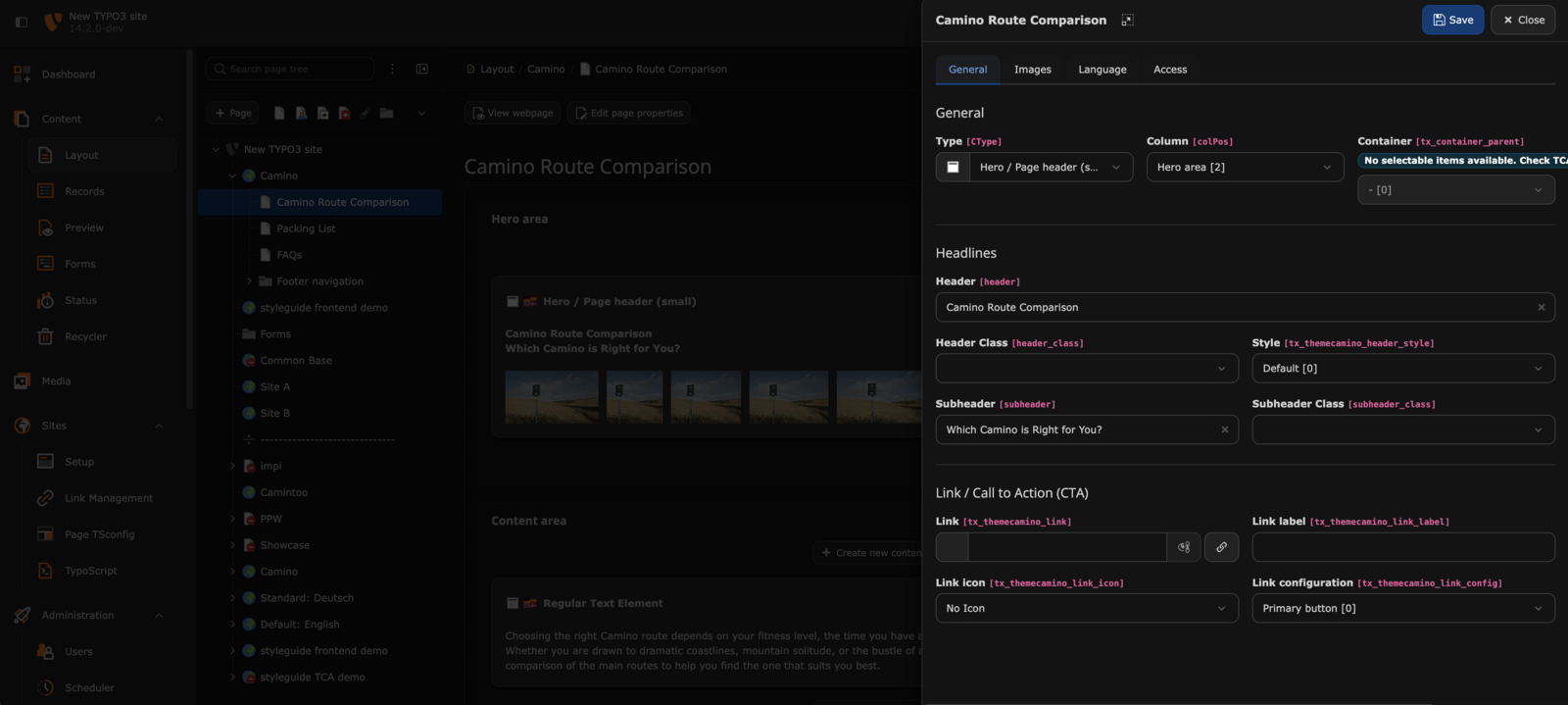This screenshot has width=1568, height=705.
Task: Click the content type icon beside Type dropdown
Action: [x=953, y=168]
